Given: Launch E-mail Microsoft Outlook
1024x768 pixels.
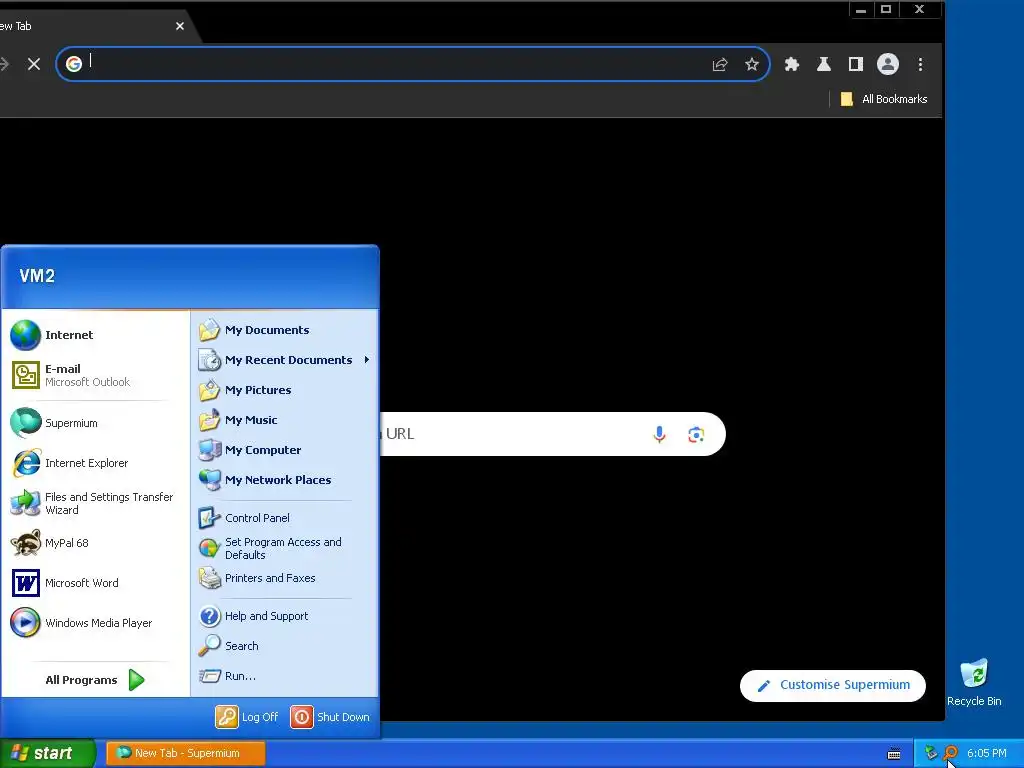Looking at the screenshot, I should point(96,375).
